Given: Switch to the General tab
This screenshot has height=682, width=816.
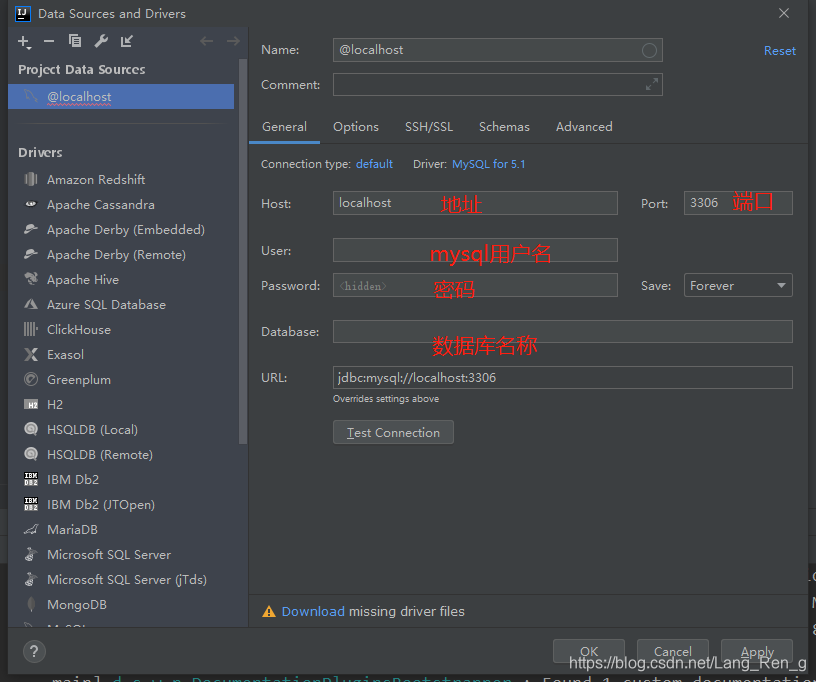Looking at the screenshot, I should click(x=284, y=127).
